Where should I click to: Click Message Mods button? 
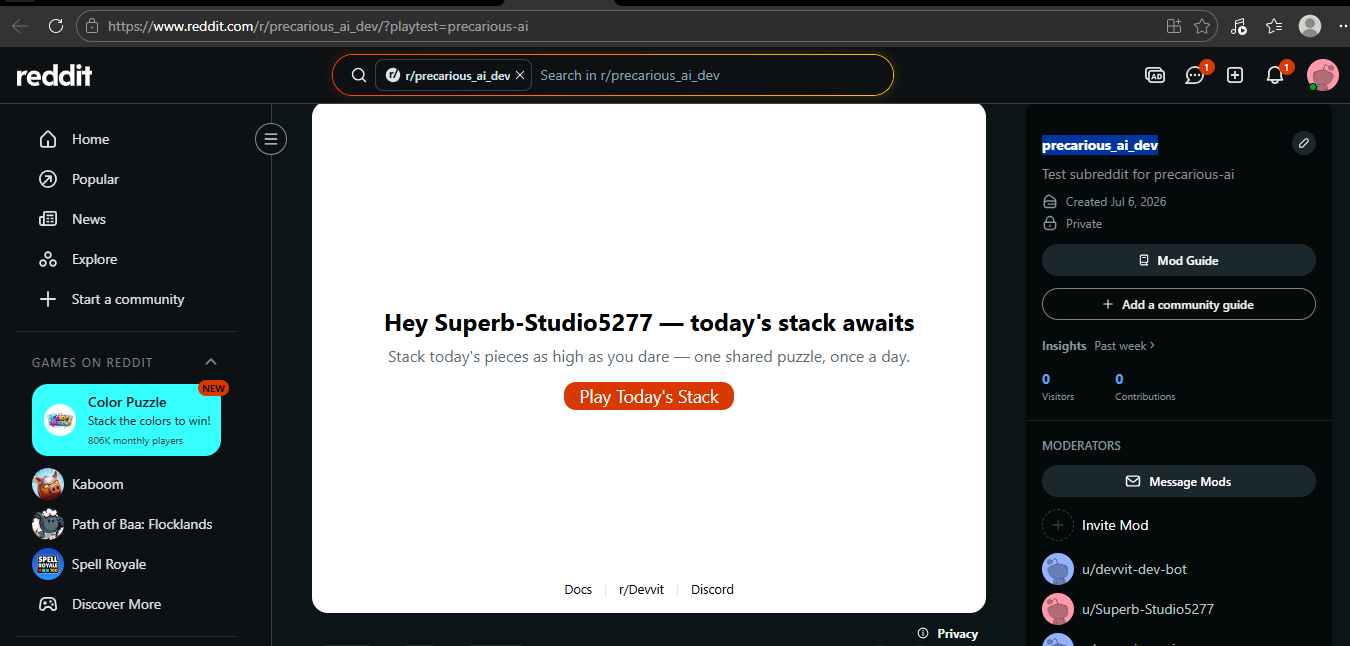pyautogui.click(x=1179, y=481)
